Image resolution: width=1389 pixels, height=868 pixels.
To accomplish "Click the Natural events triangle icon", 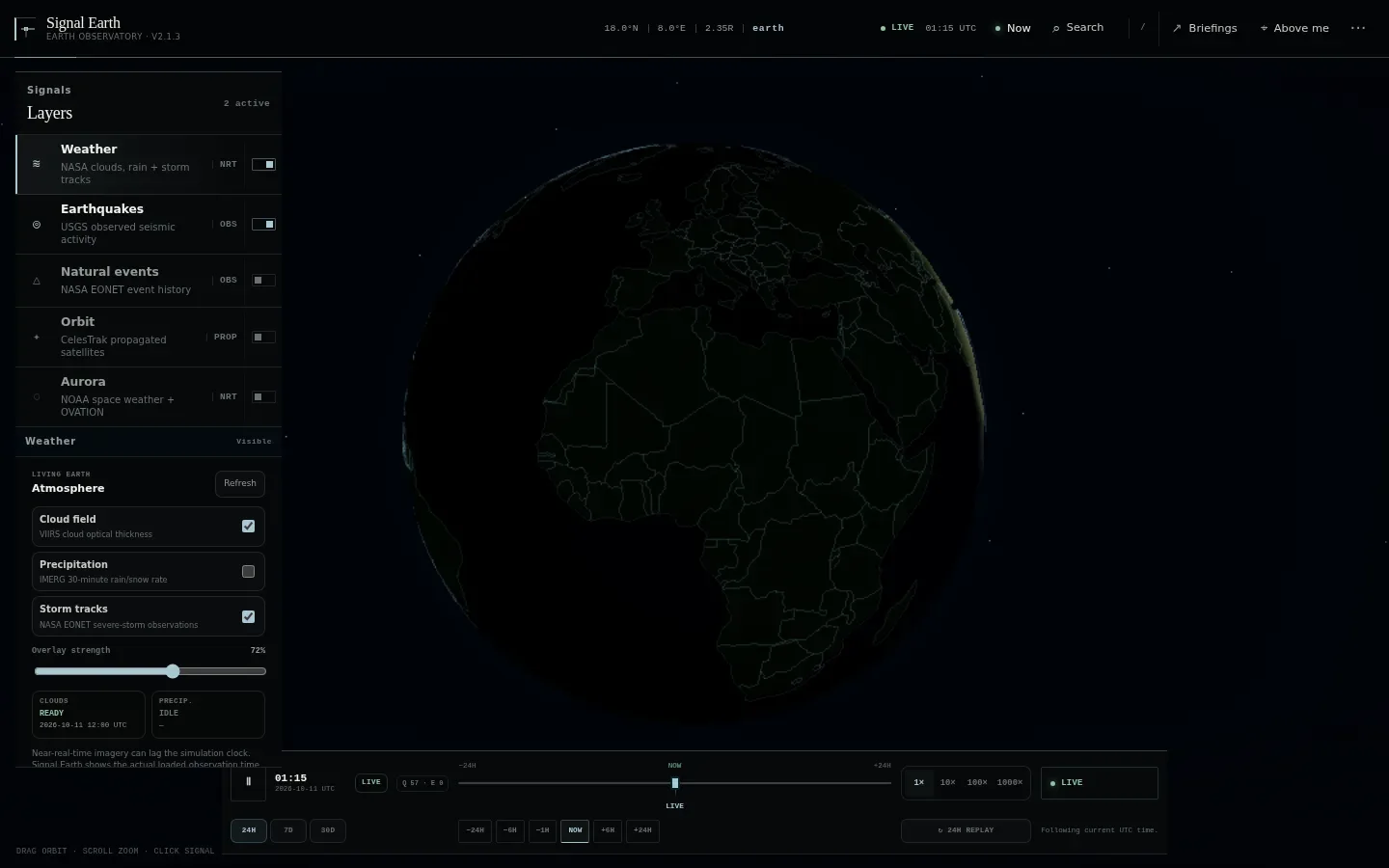I will tap(37, 281).
